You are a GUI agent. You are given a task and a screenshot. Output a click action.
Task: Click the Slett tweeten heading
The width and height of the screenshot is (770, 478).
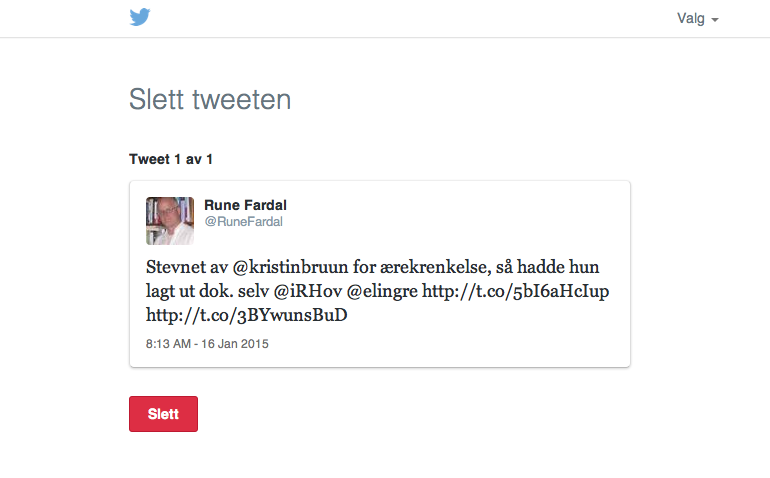coord(210,100)
